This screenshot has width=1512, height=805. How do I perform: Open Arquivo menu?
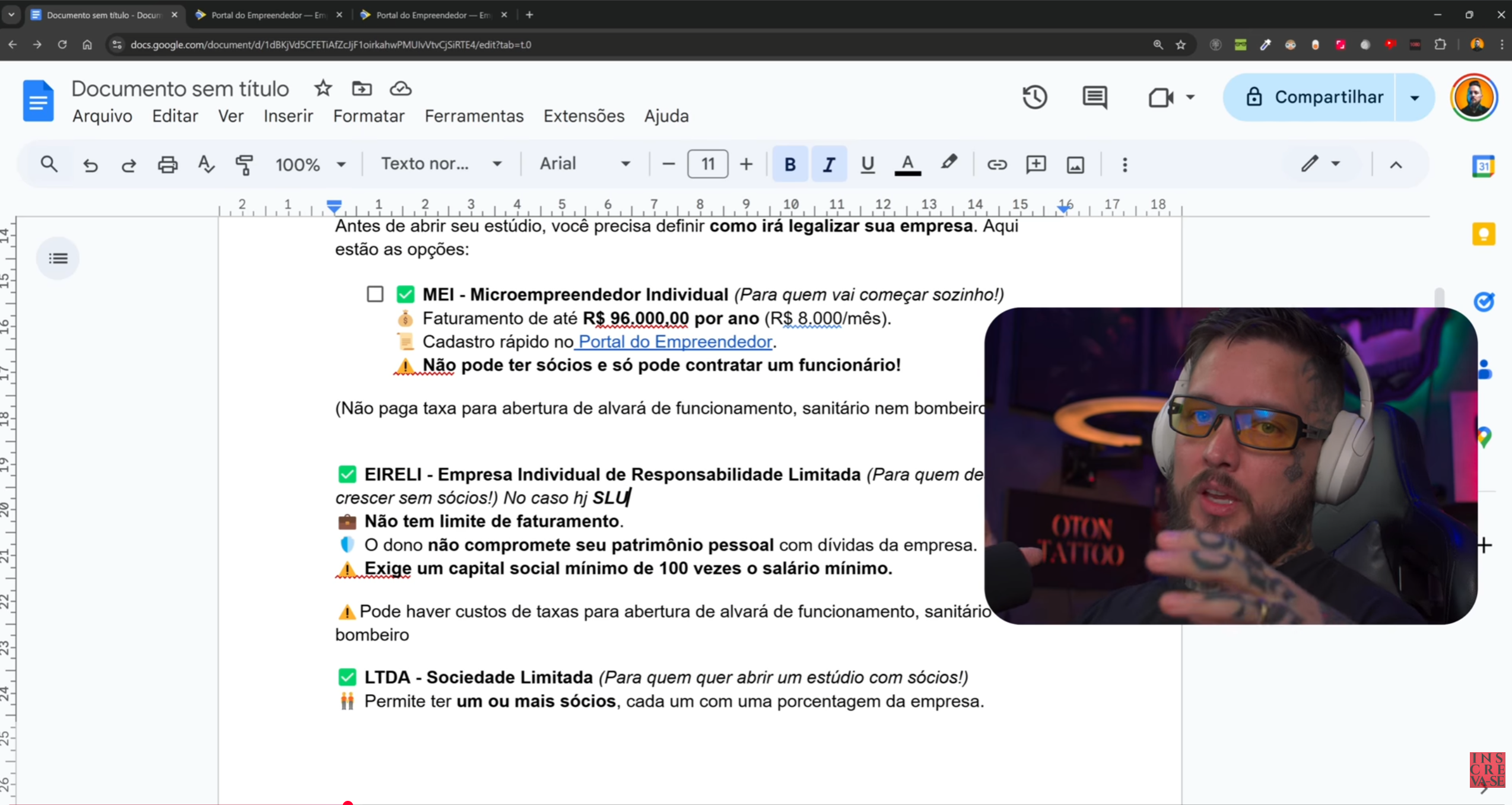coord(102,116)
